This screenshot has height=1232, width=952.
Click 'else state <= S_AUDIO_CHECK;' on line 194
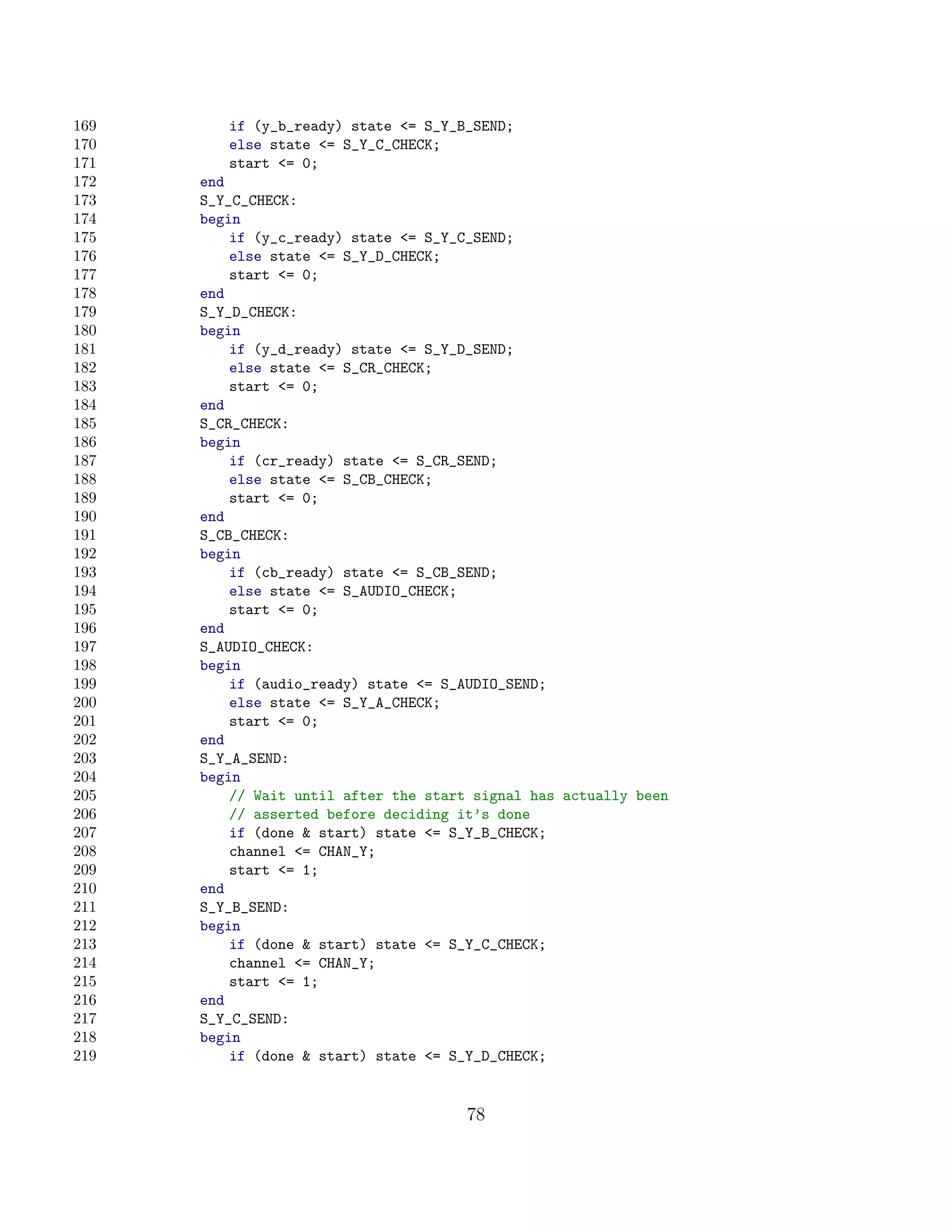tap(342, 592)
